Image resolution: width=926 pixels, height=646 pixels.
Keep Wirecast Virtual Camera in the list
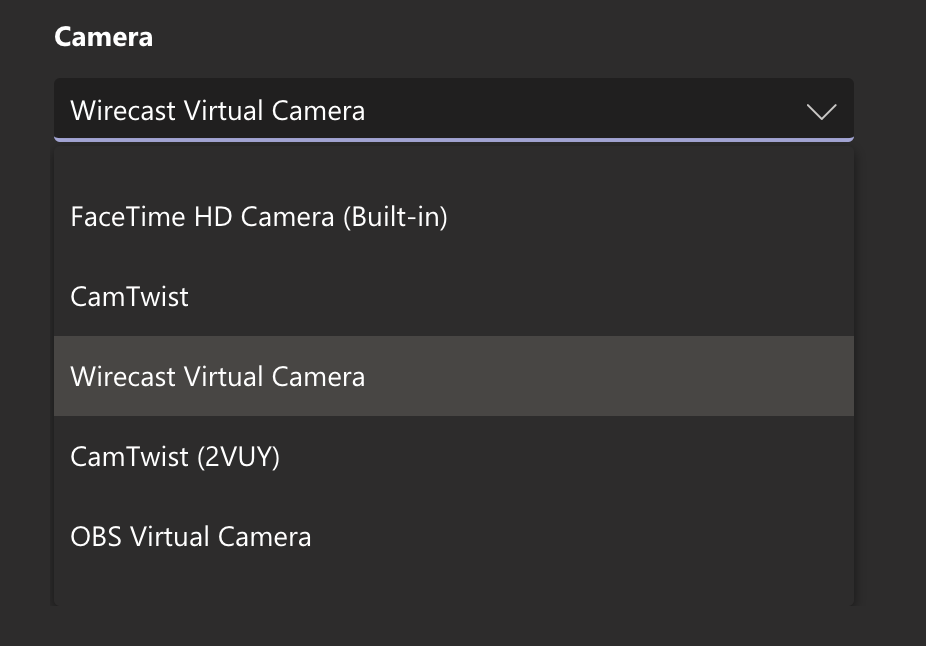218,376
